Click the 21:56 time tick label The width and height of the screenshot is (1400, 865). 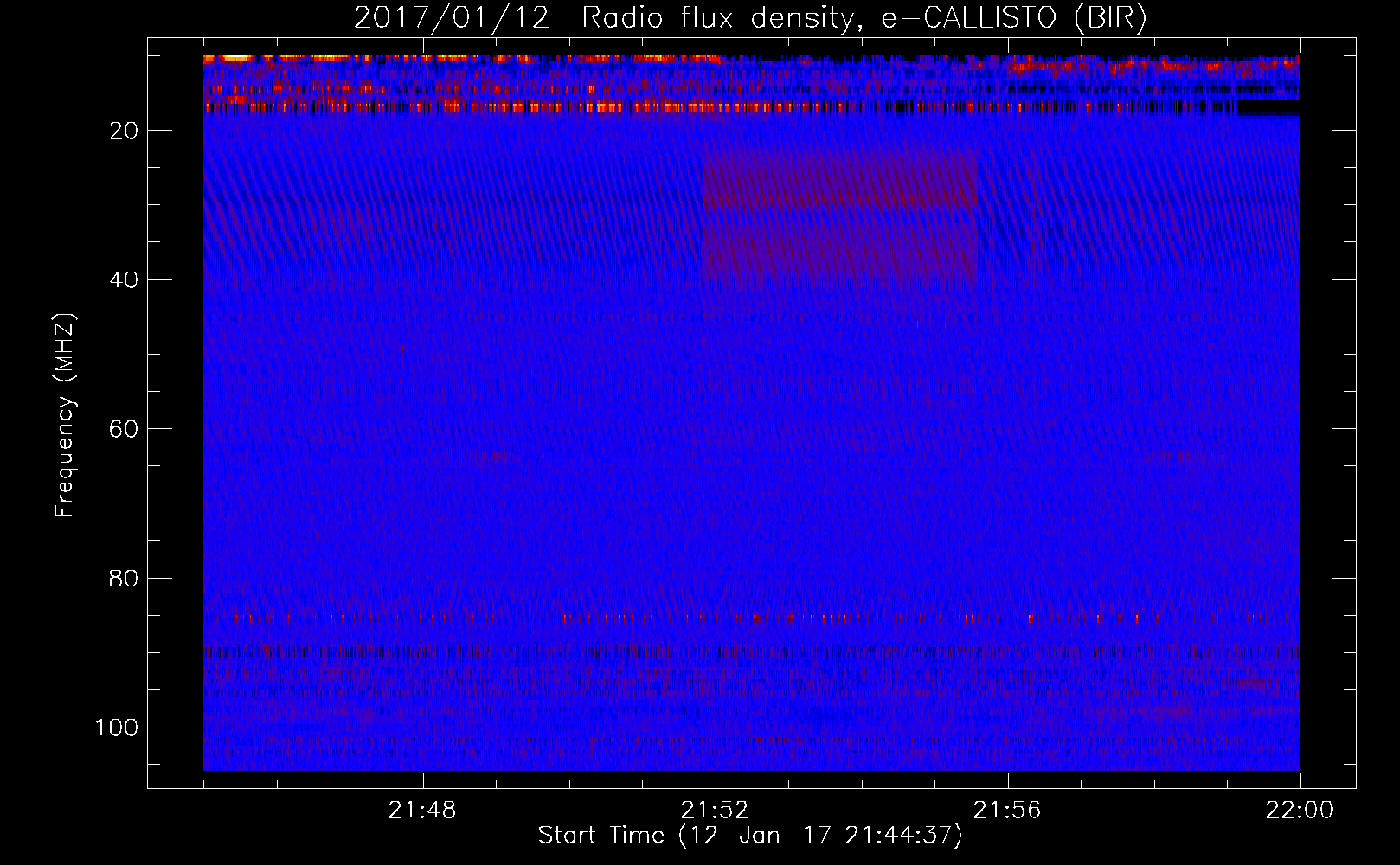(x=1007, y=811)
